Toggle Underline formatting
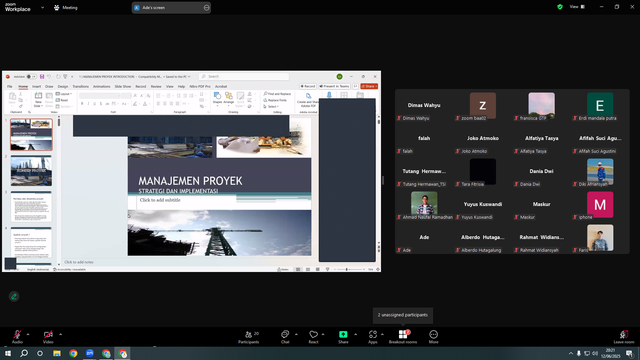The height and width of the screenshot is (360, 640). click(x=94, y=104)
